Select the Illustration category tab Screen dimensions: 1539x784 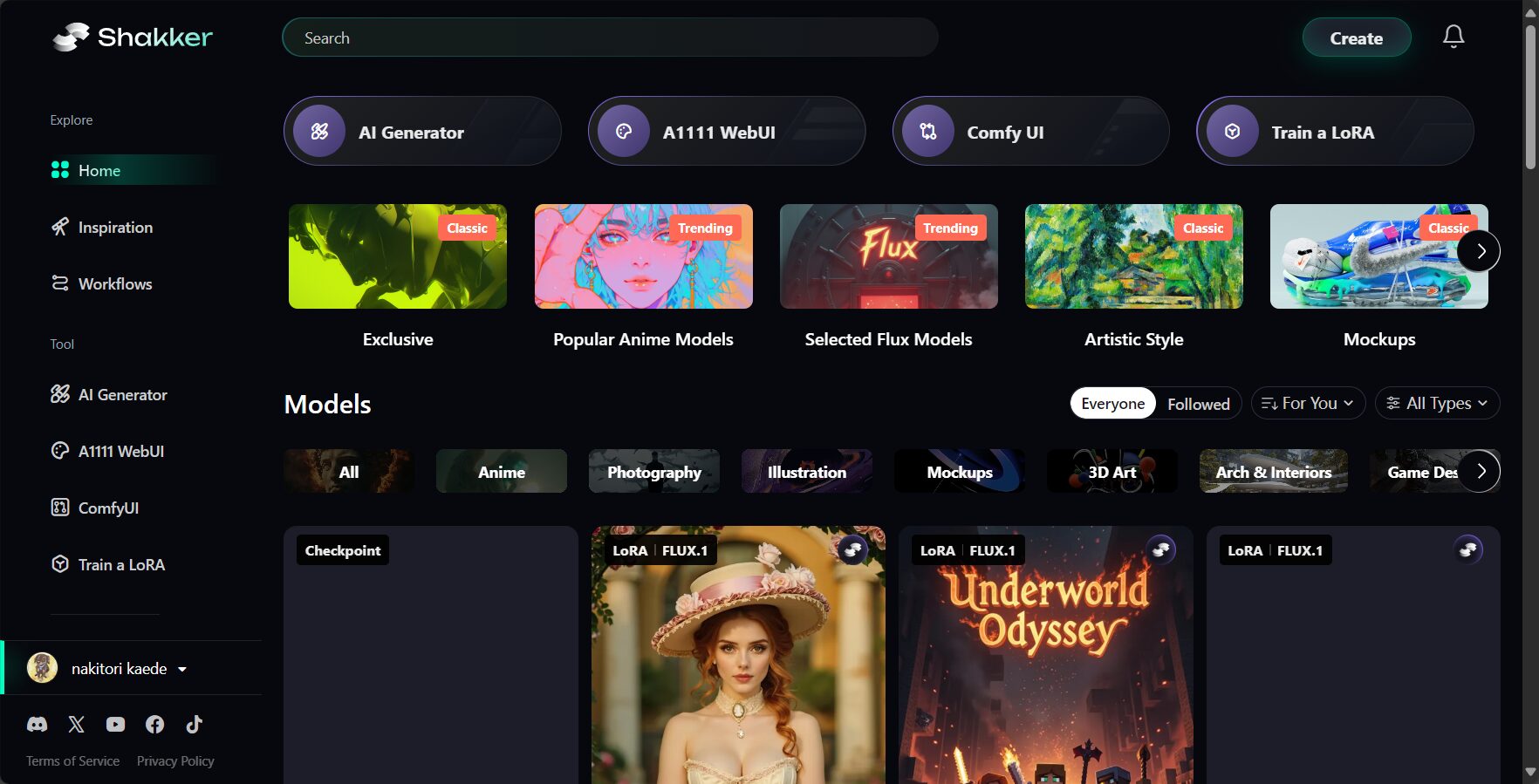tap(807, 471)
